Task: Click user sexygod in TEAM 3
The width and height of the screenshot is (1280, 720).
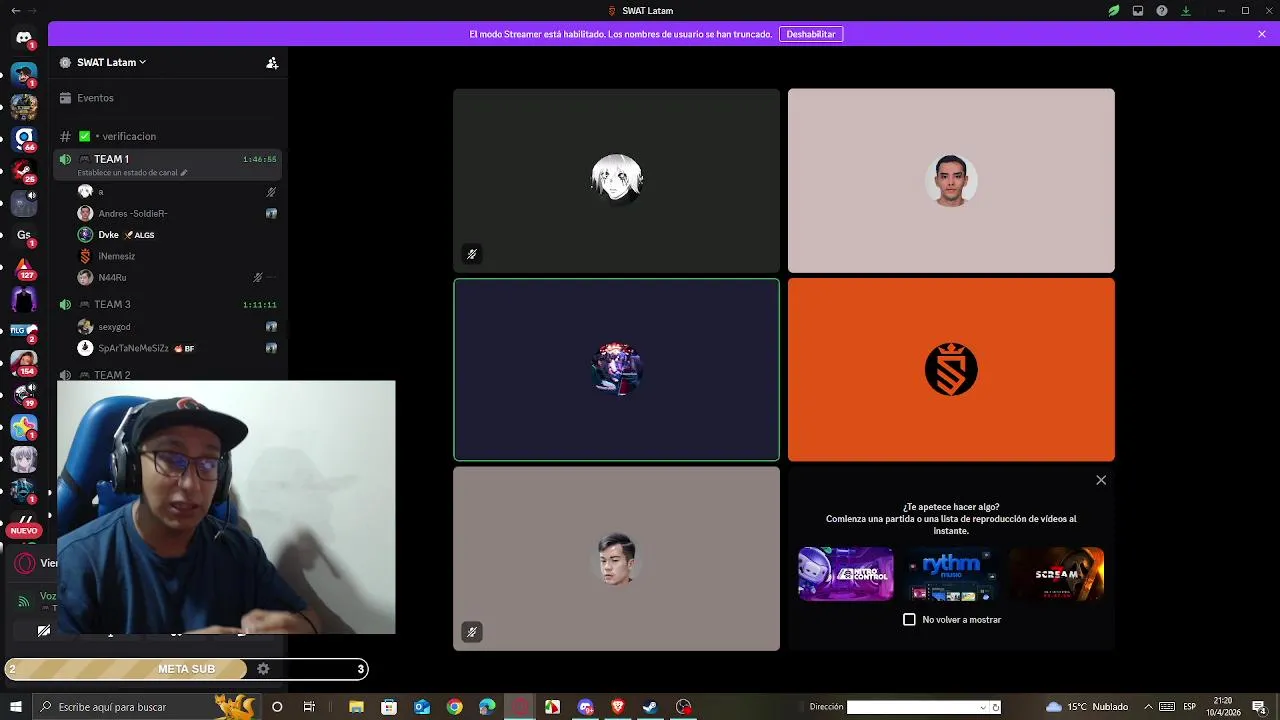Action: click(x=114, y=327)
